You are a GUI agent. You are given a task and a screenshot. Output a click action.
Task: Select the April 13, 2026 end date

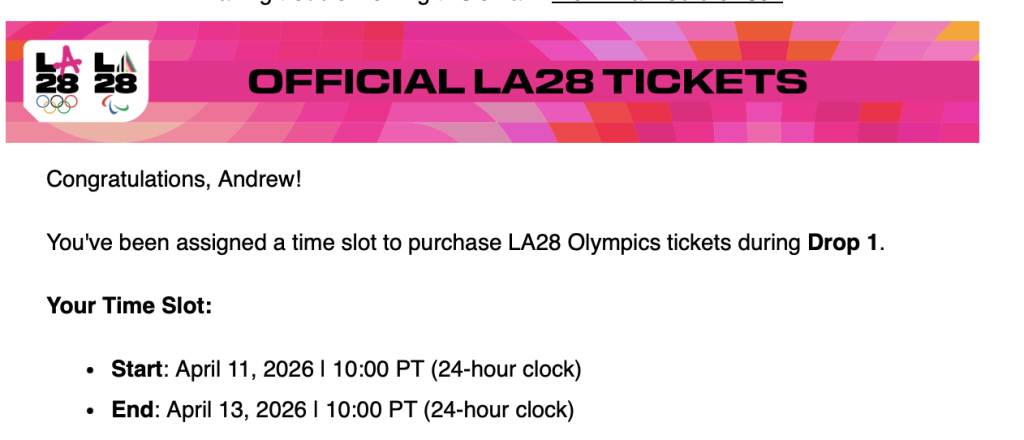(x=227, y=409)
